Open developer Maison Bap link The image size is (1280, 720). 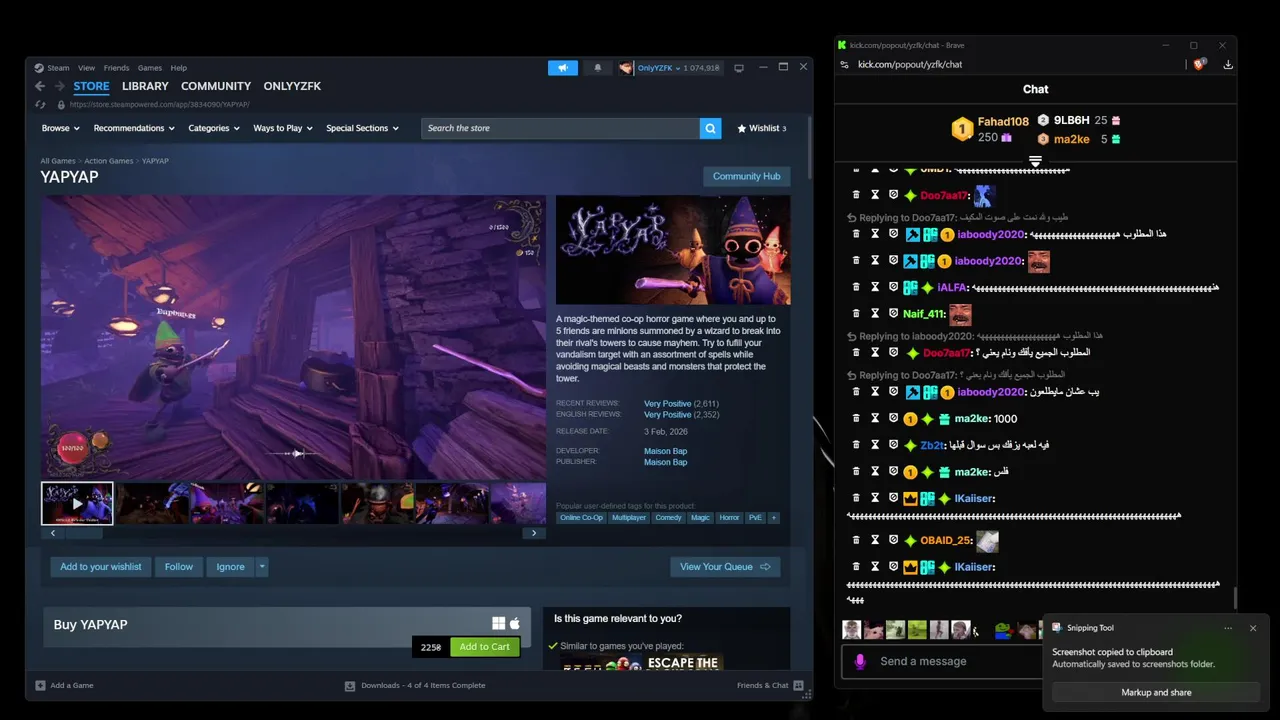click(x=665, y=451)
